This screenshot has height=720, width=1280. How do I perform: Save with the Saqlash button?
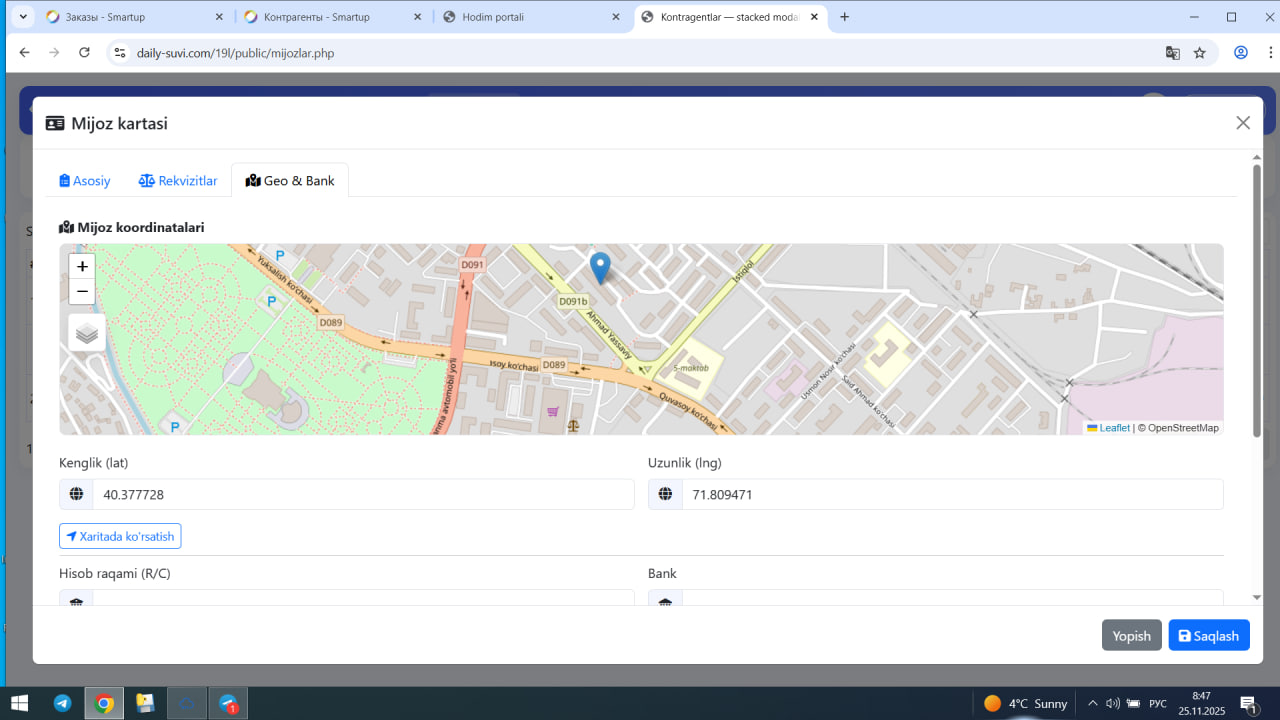(1208, 636)
